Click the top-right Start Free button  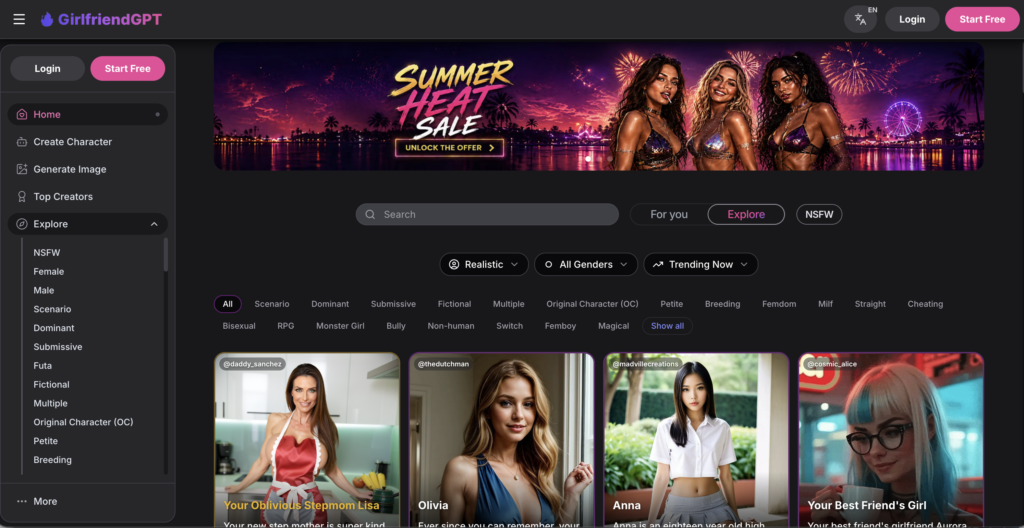click(982, 20)
